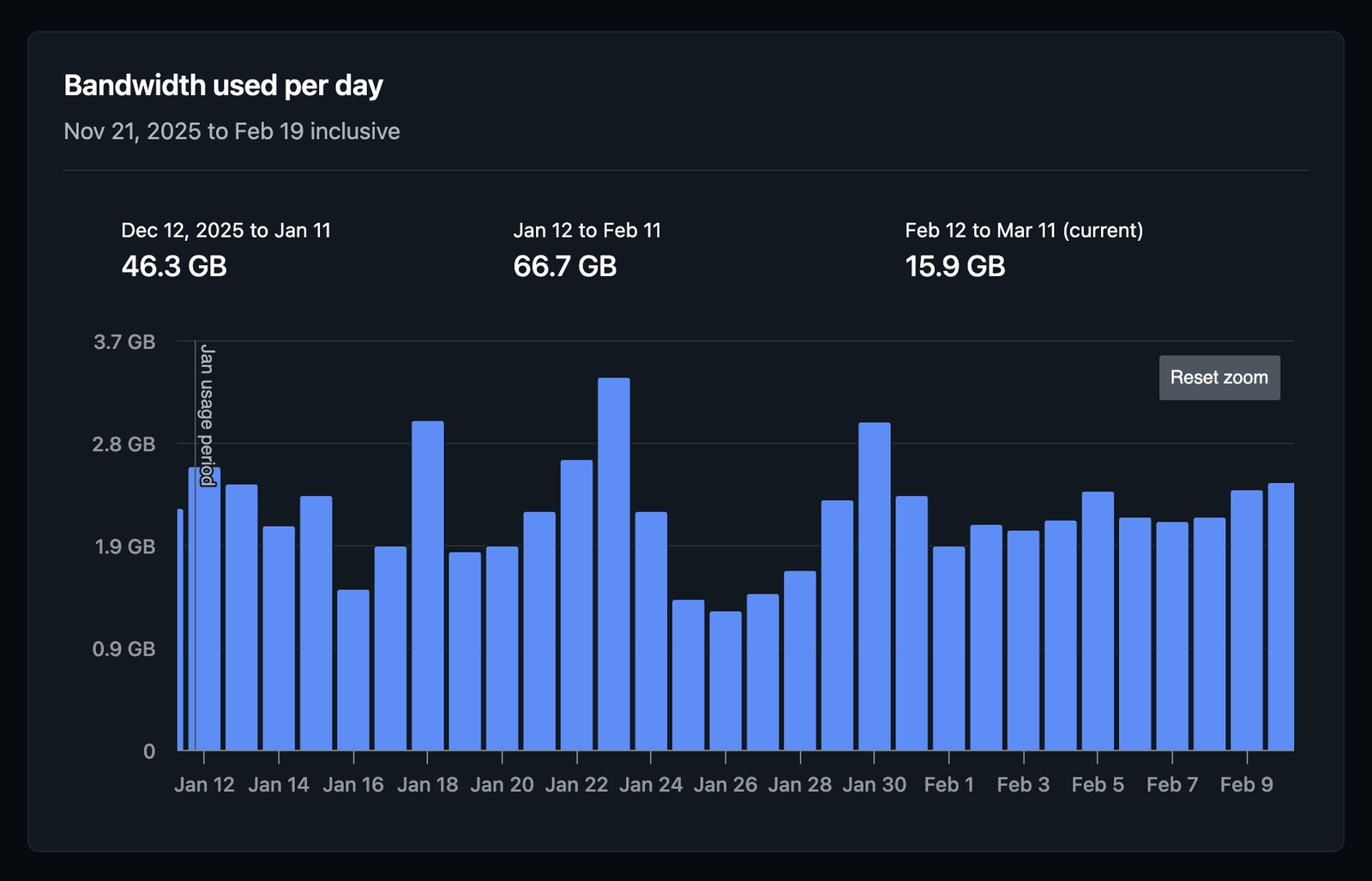Screen dimensions: 1372x881
Task: Click the 3.7 GB y-axis label
Action: click(125, 341)
